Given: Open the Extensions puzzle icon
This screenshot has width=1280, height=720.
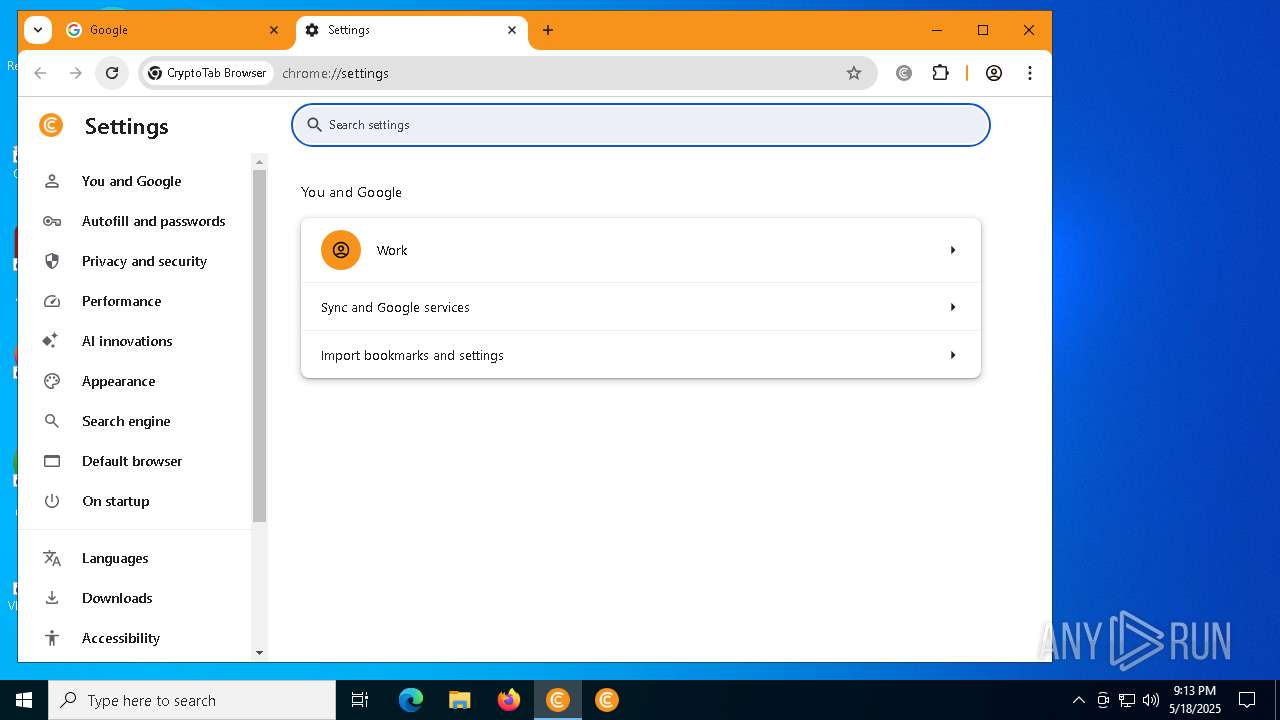Looking at the screenshot, I should (940, 73).
